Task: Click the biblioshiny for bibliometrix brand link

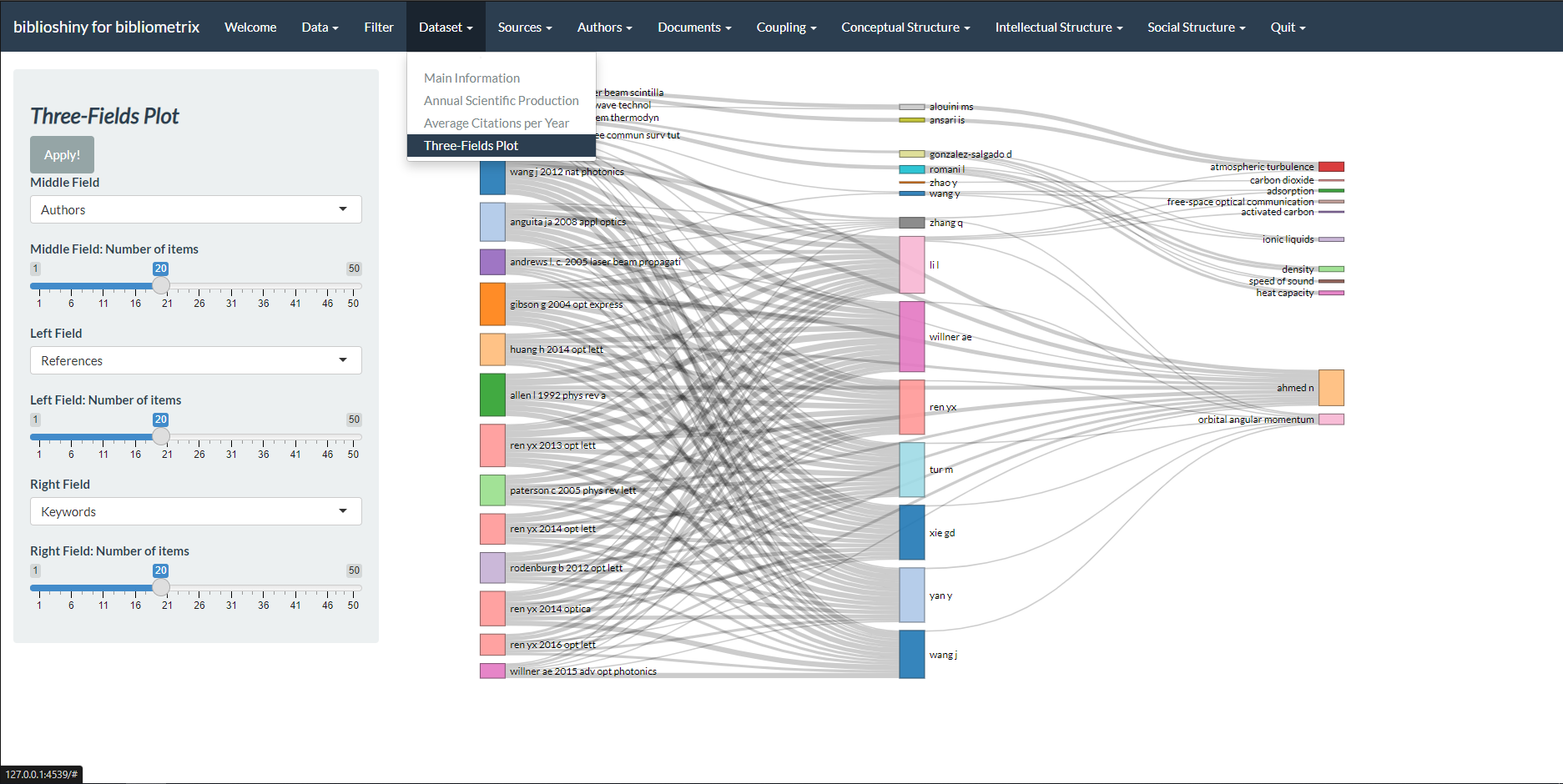Action: pyautogui.click(x=107, y=27)
